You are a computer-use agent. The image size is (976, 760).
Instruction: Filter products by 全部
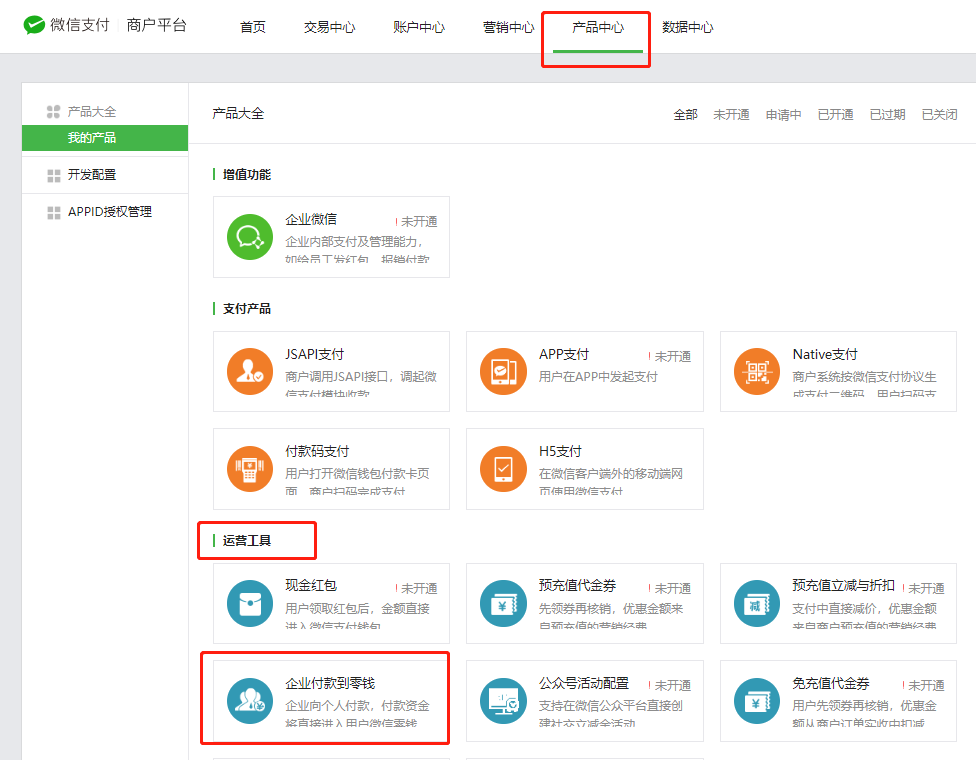[685, 115]
